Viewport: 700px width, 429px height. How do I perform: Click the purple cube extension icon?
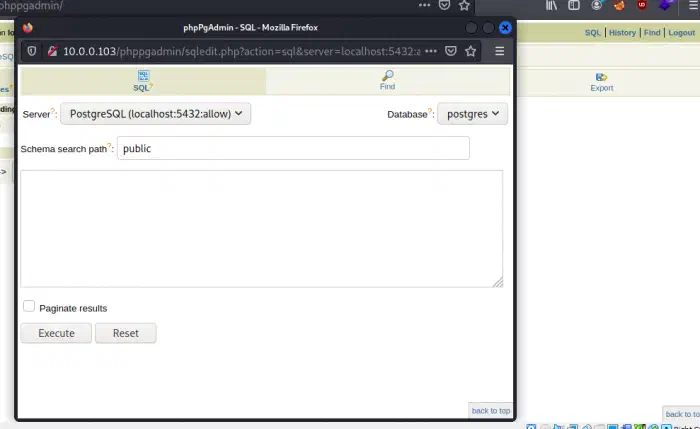665,5
